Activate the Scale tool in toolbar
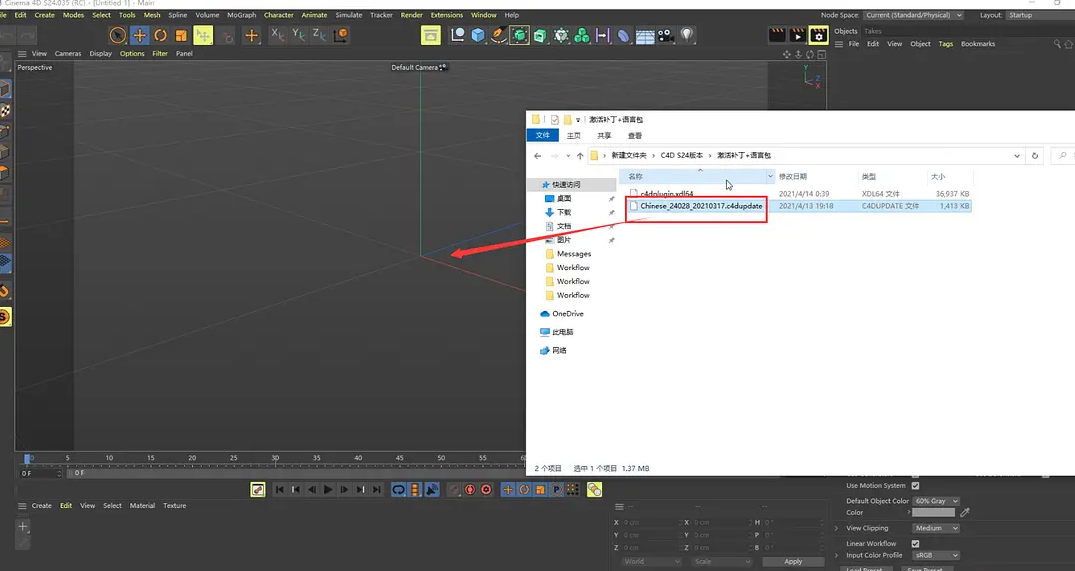 click(181, 35)
